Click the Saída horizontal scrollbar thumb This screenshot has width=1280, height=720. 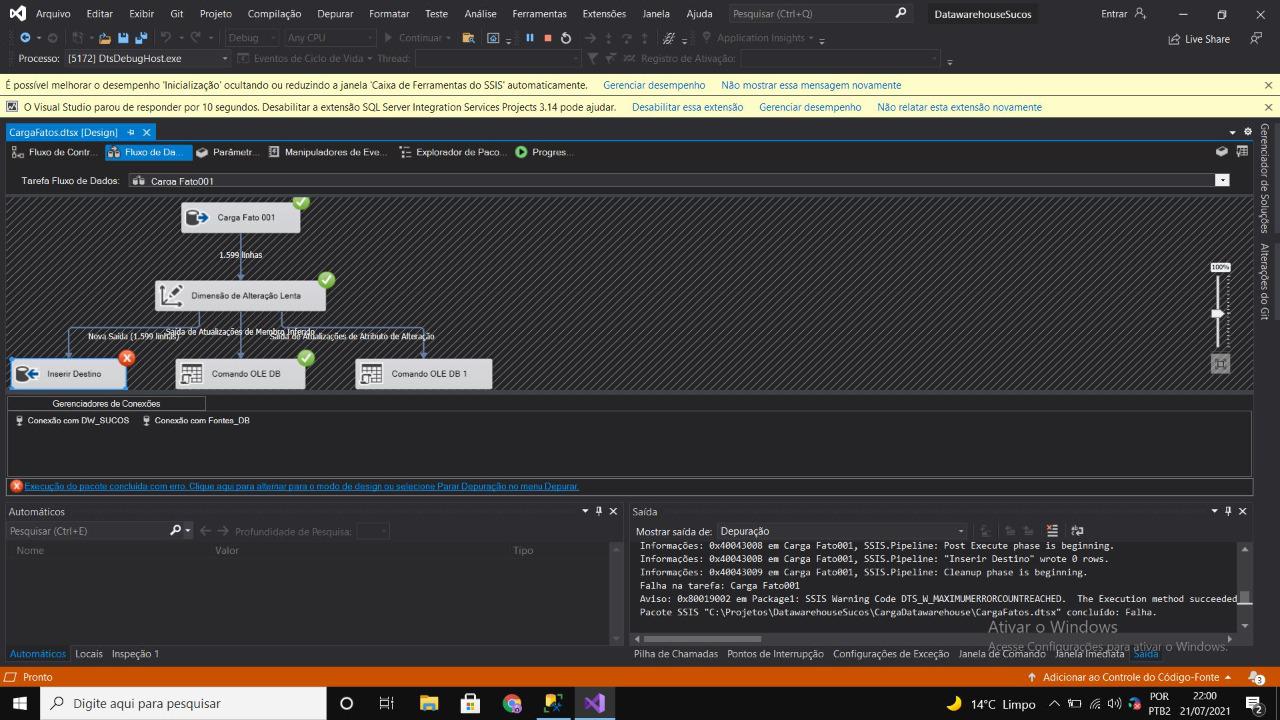pos(702,638)
